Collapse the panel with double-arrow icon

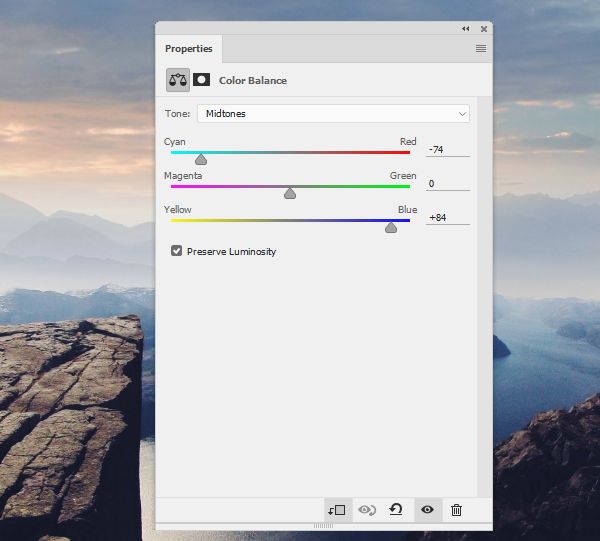465,29
